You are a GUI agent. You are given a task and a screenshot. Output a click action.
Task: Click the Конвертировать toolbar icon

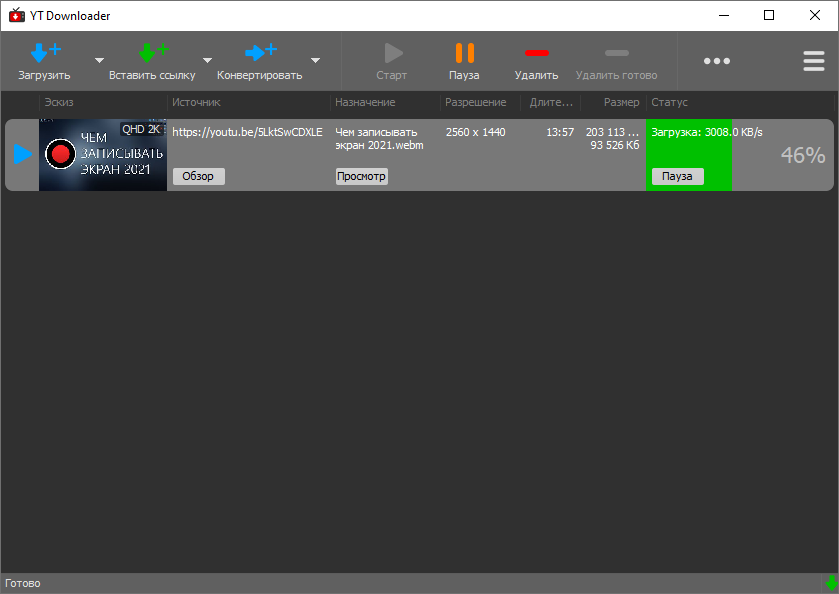click(x=260, y=53)
